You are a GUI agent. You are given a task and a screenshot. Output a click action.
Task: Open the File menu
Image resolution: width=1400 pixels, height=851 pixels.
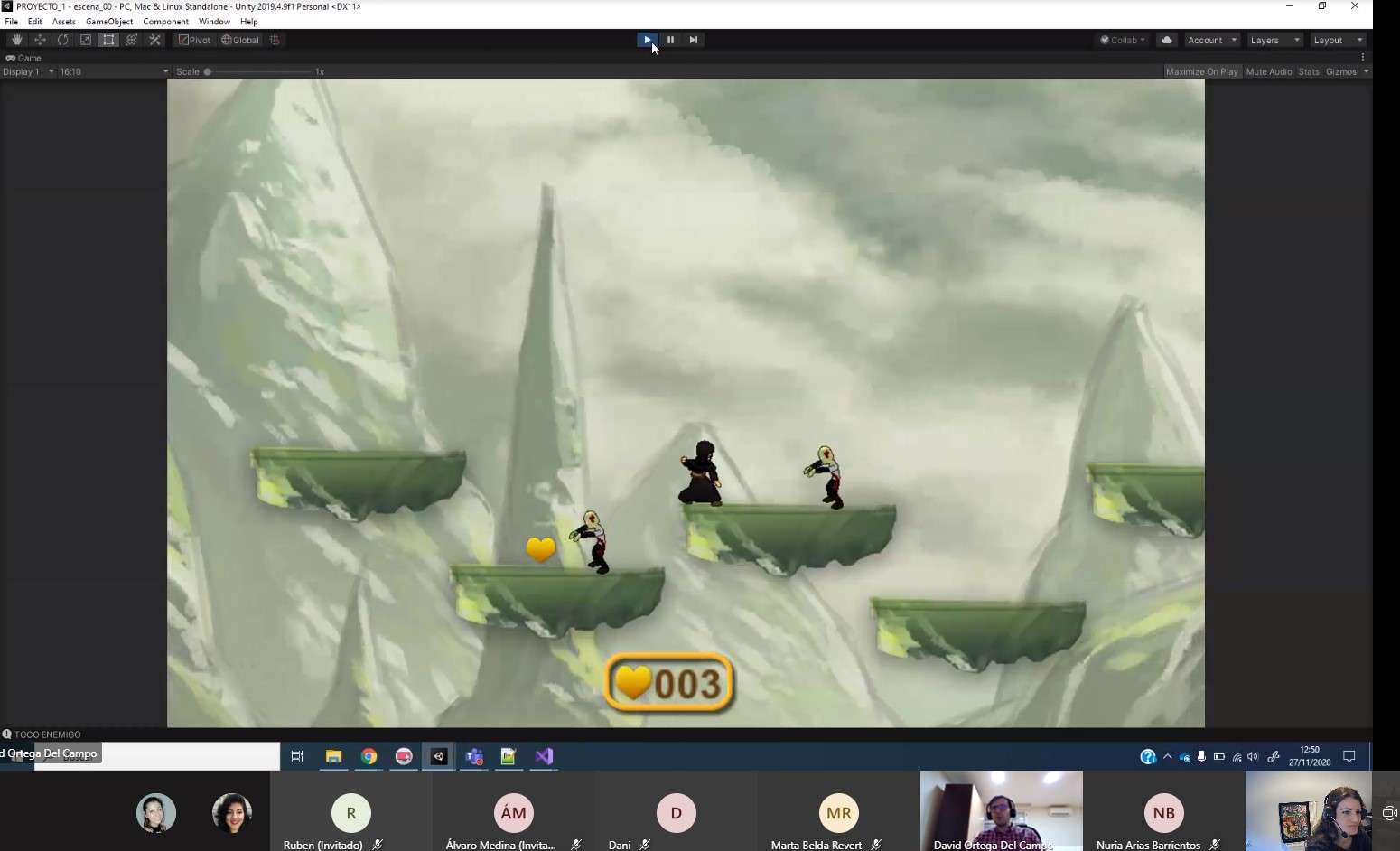(11, 22)
